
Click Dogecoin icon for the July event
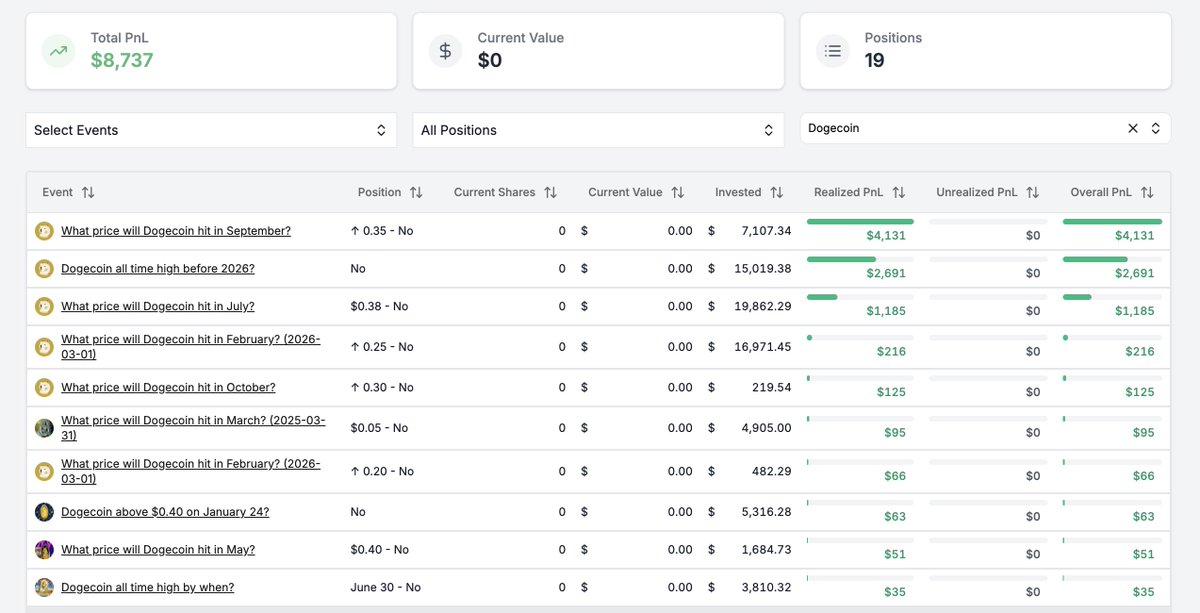[x=44, y=306]
